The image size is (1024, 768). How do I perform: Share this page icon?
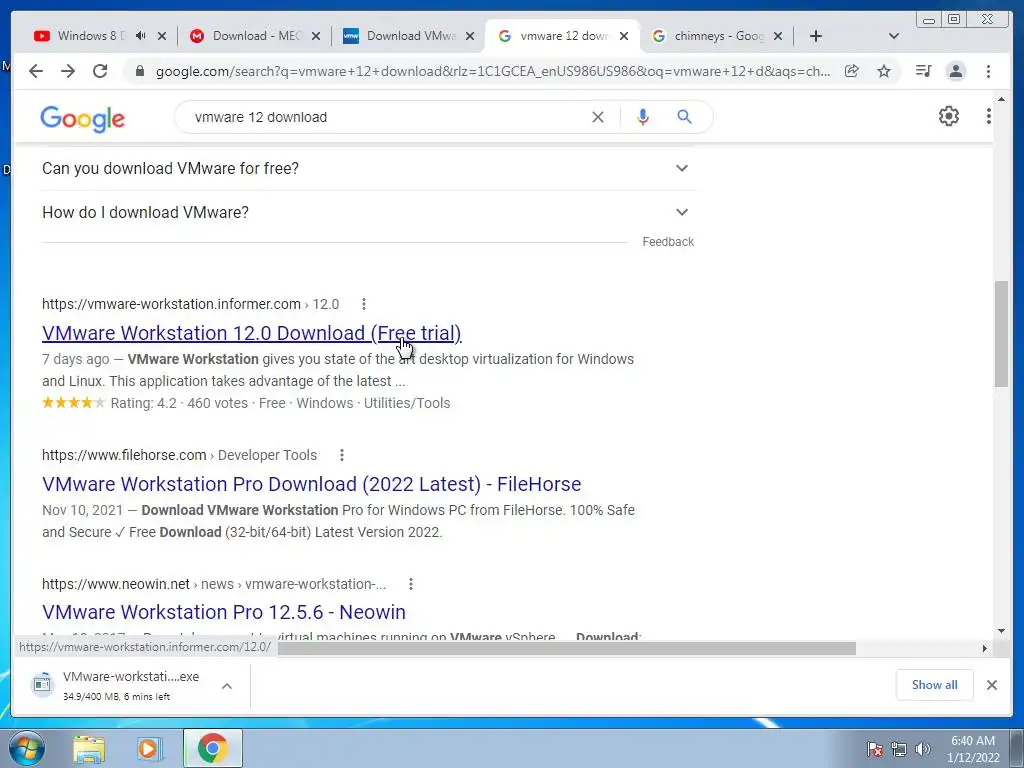pos(852,71)
